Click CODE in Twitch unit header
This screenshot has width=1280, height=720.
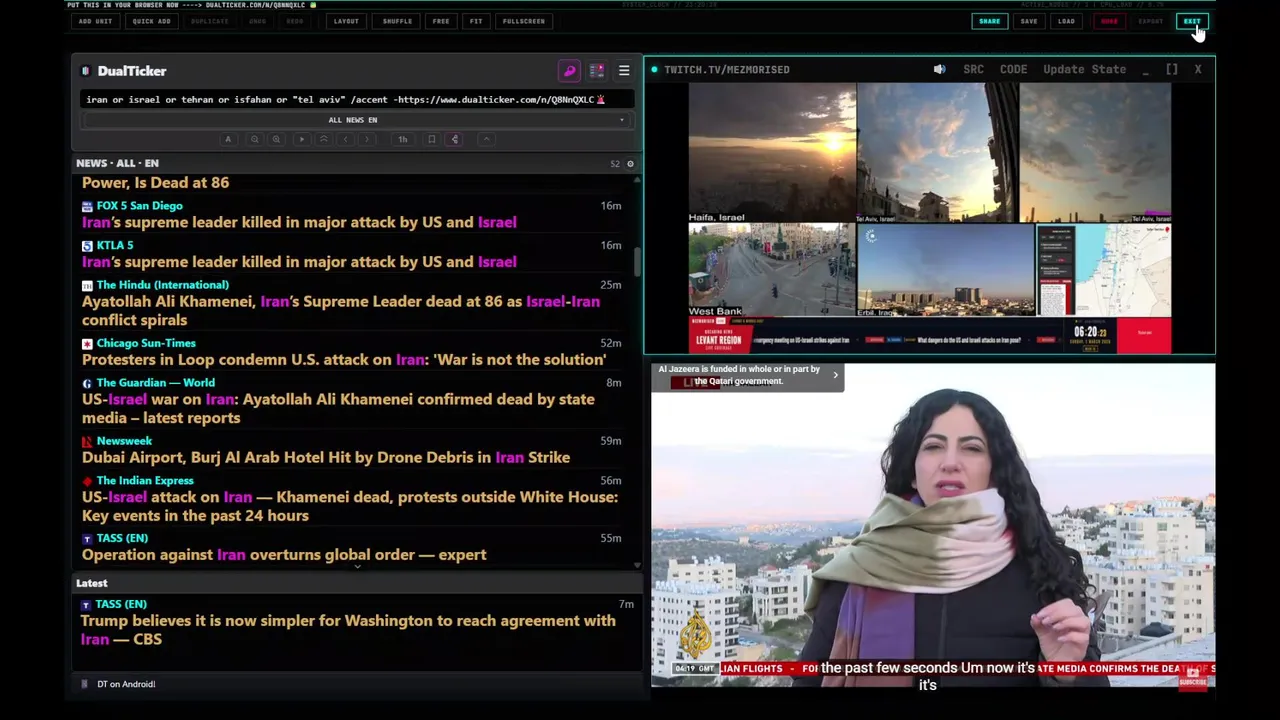pyautogui.click(x=1013, y=69)
